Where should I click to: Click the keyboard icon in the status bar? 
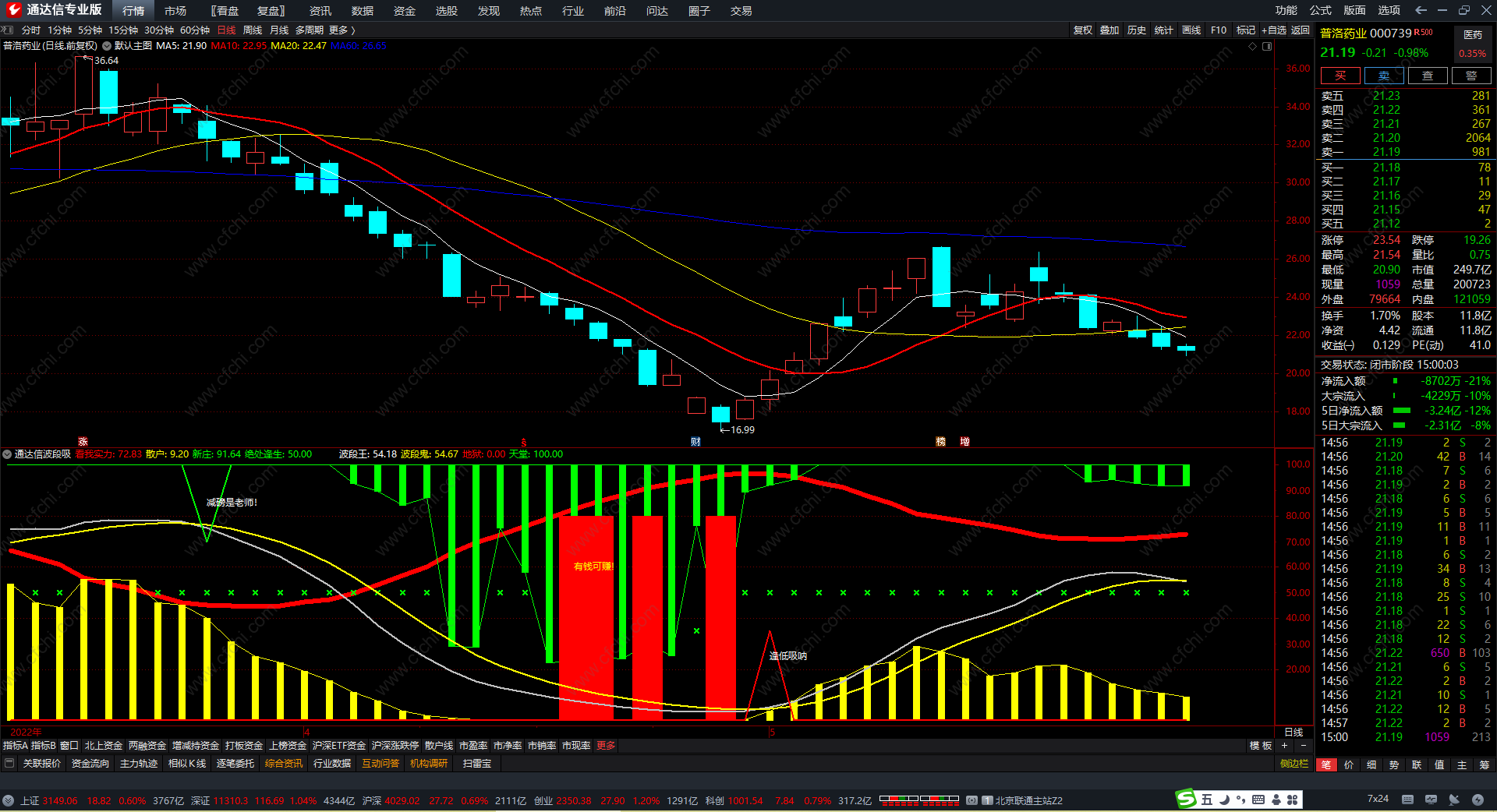pyautogui.click(x=1407, y=800)
